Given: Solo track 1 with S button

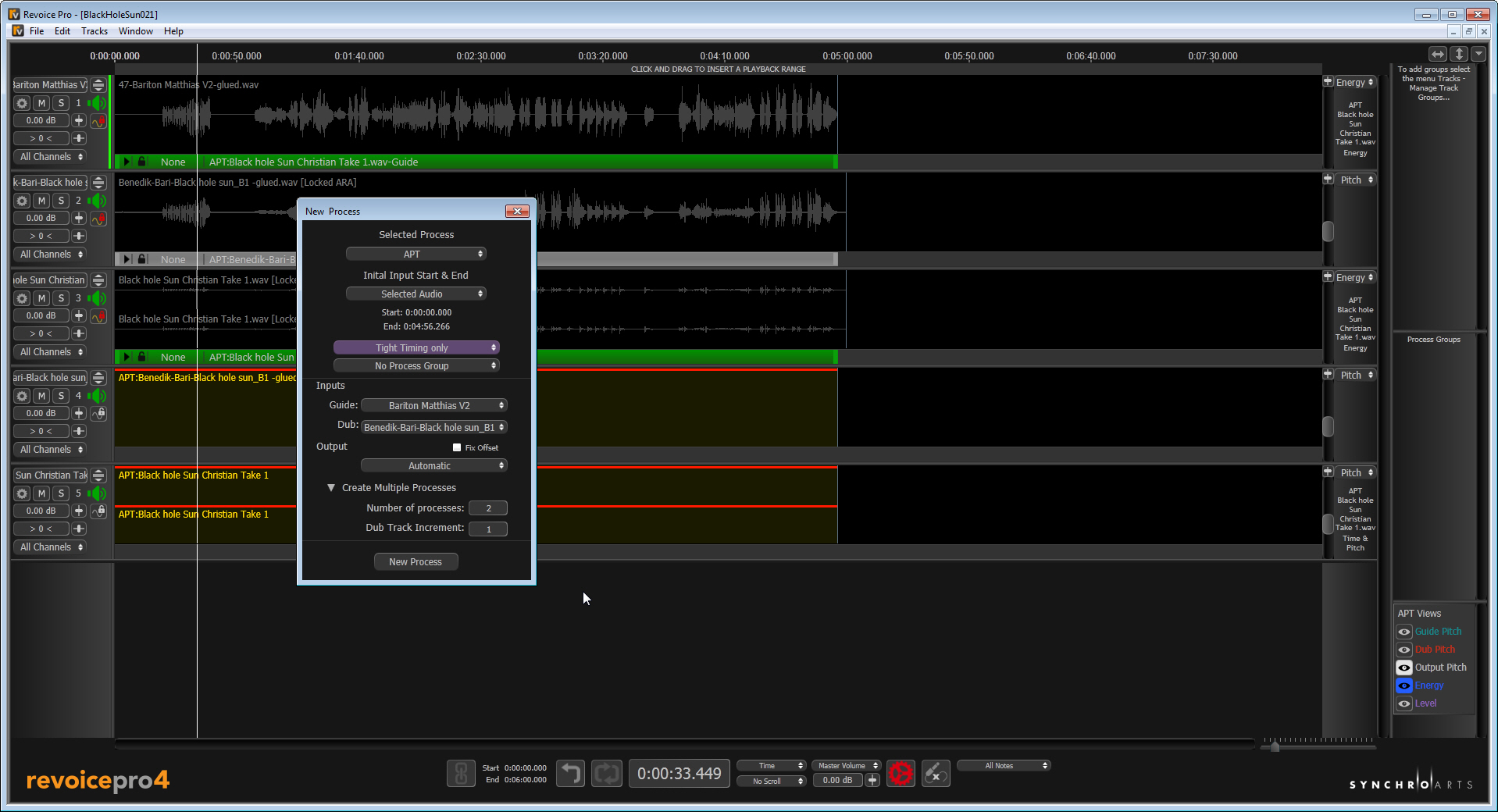Looking at the screenshot, I should tap(61, 103).
